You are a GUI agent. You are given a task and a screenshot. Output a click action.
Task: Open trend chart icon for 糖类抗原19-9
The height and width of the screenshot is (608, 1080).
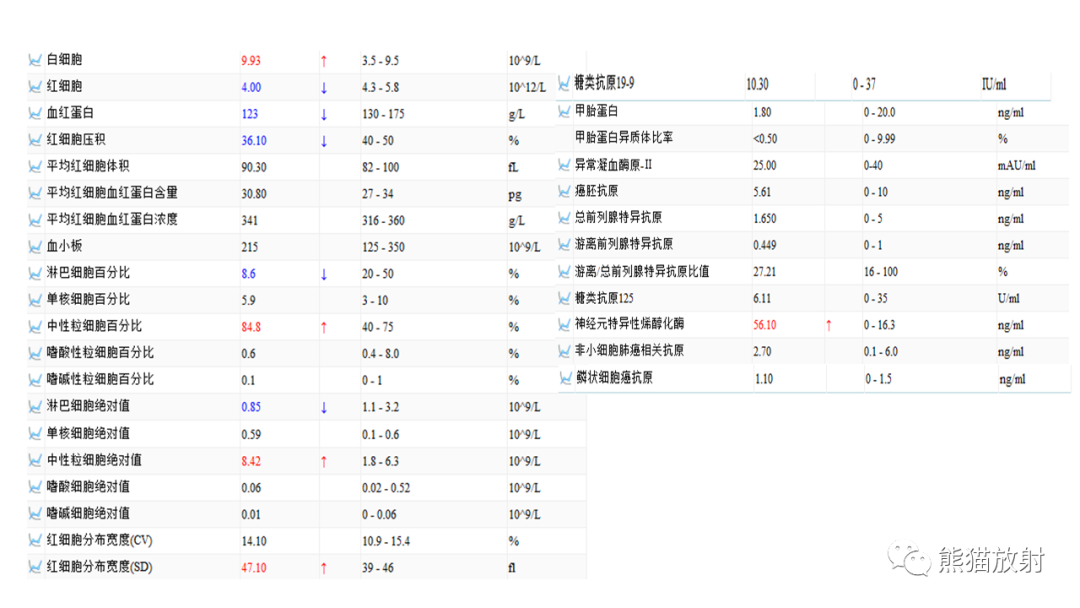(564, 84)
